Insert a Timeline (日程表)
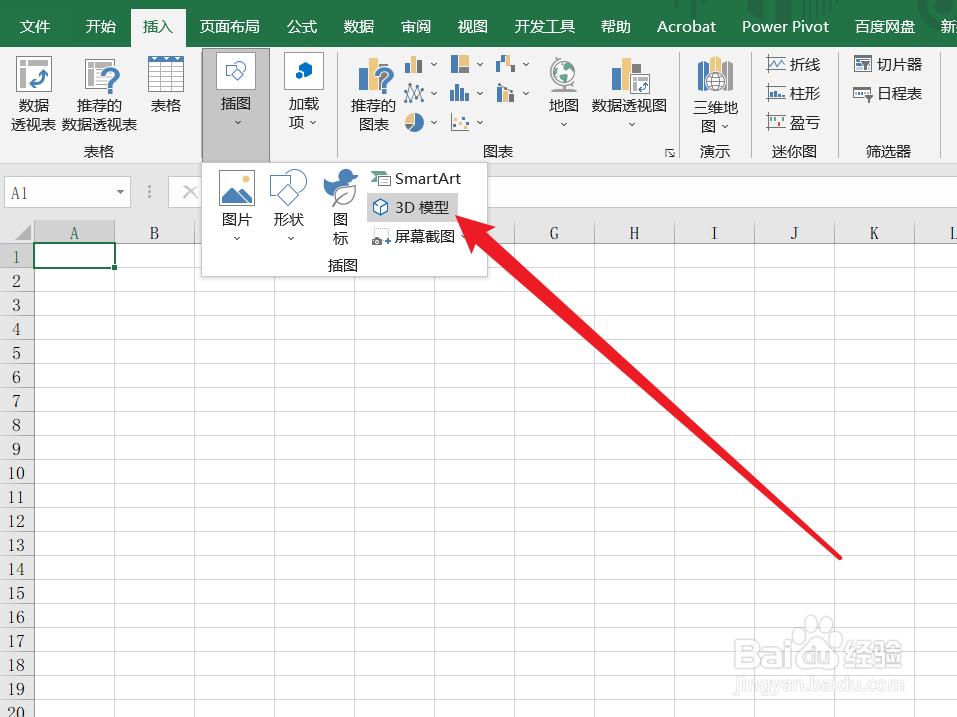 [x=888, y=93]
